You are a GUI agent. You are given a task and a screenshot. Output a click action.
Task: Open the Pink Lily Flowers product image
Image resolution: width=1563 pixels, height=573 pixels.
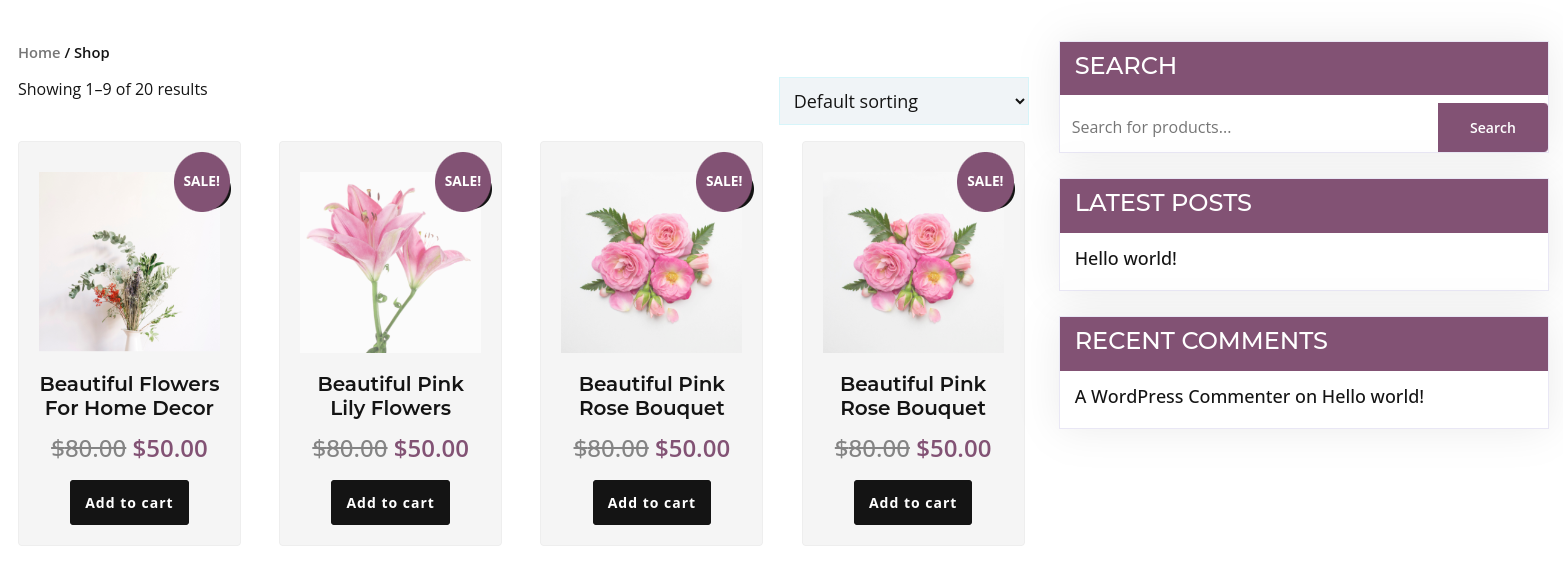pyautogui.click(x=390, y=262)
